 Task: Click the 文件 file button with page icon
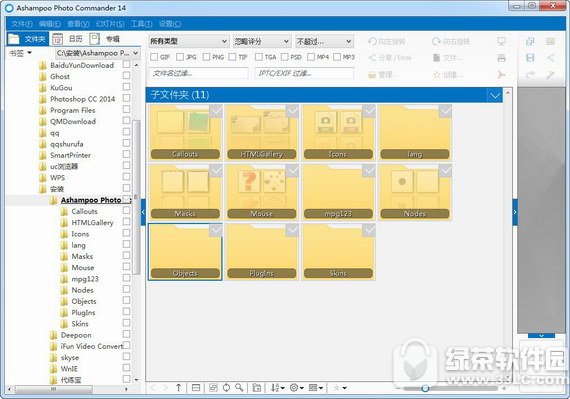tap(448, 58)
